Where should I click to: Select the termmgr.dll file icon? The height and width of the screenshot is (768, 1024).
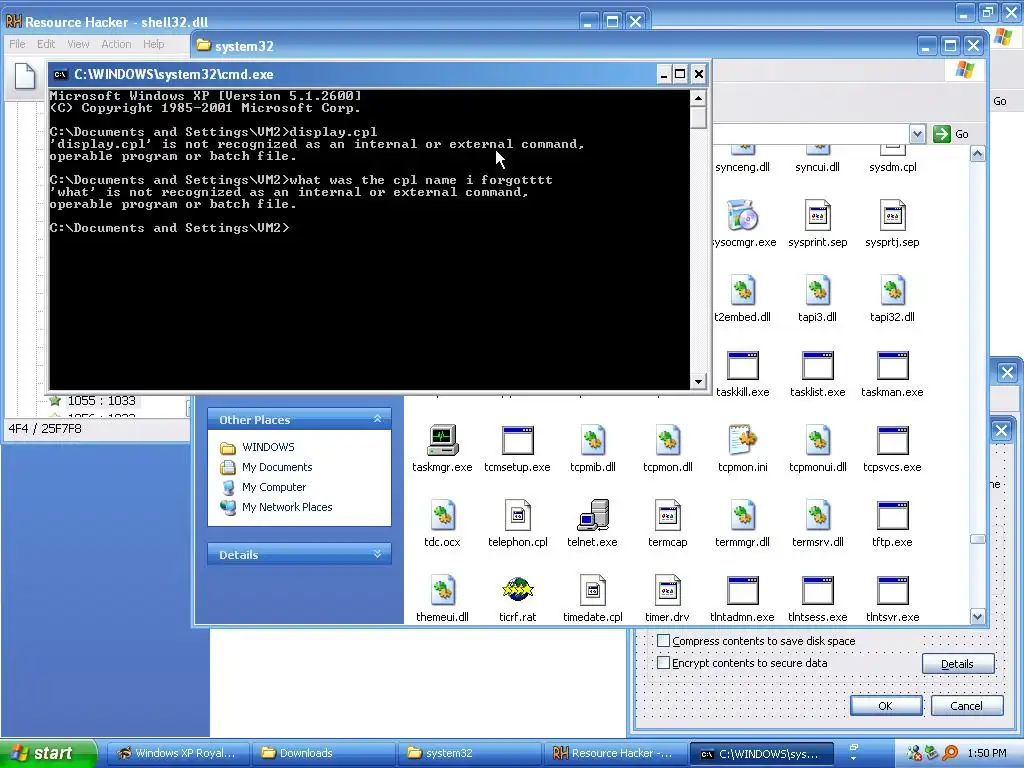(743, 515)
